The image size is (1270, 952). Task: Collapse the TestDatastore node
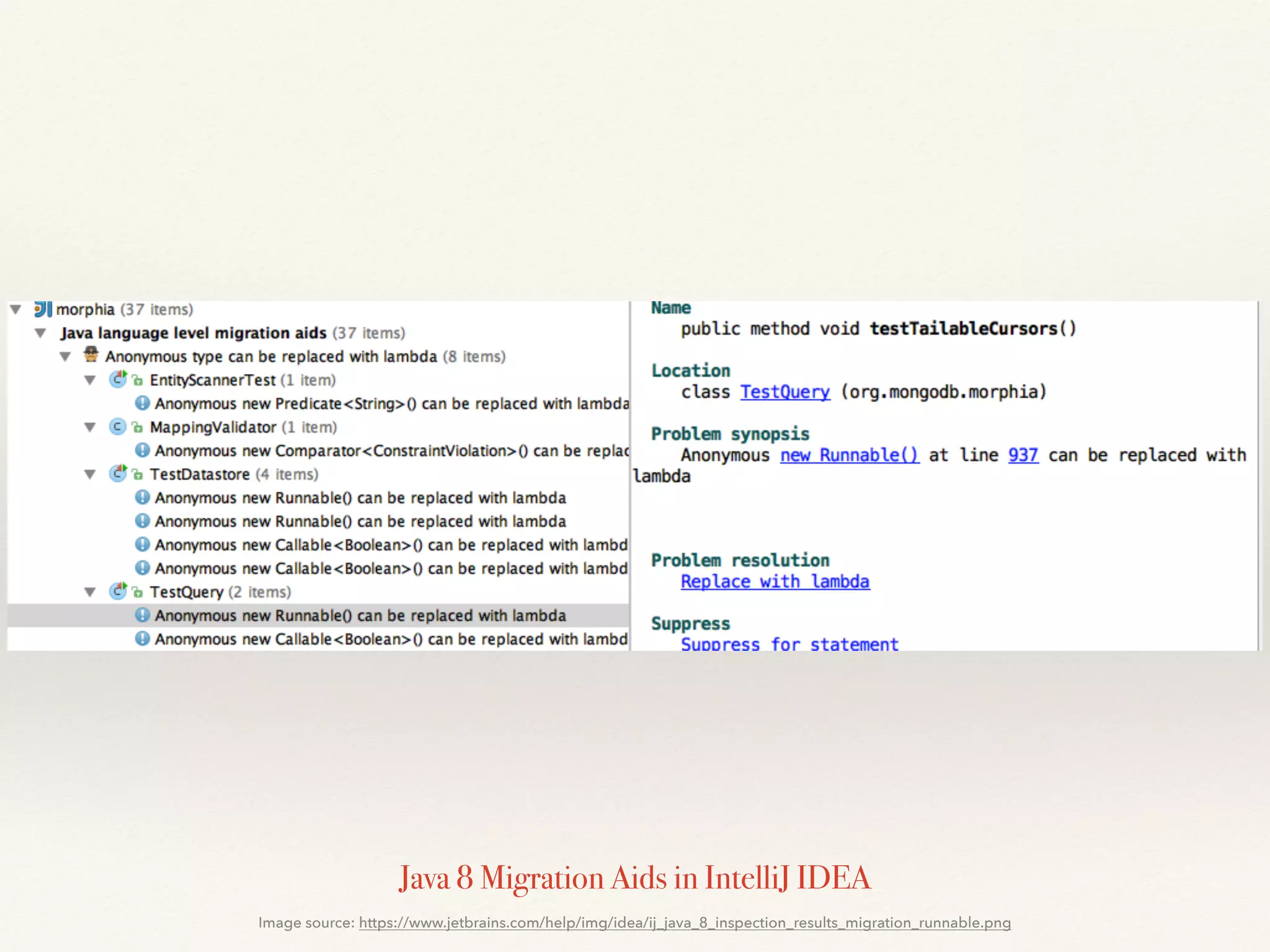(91, 474)
